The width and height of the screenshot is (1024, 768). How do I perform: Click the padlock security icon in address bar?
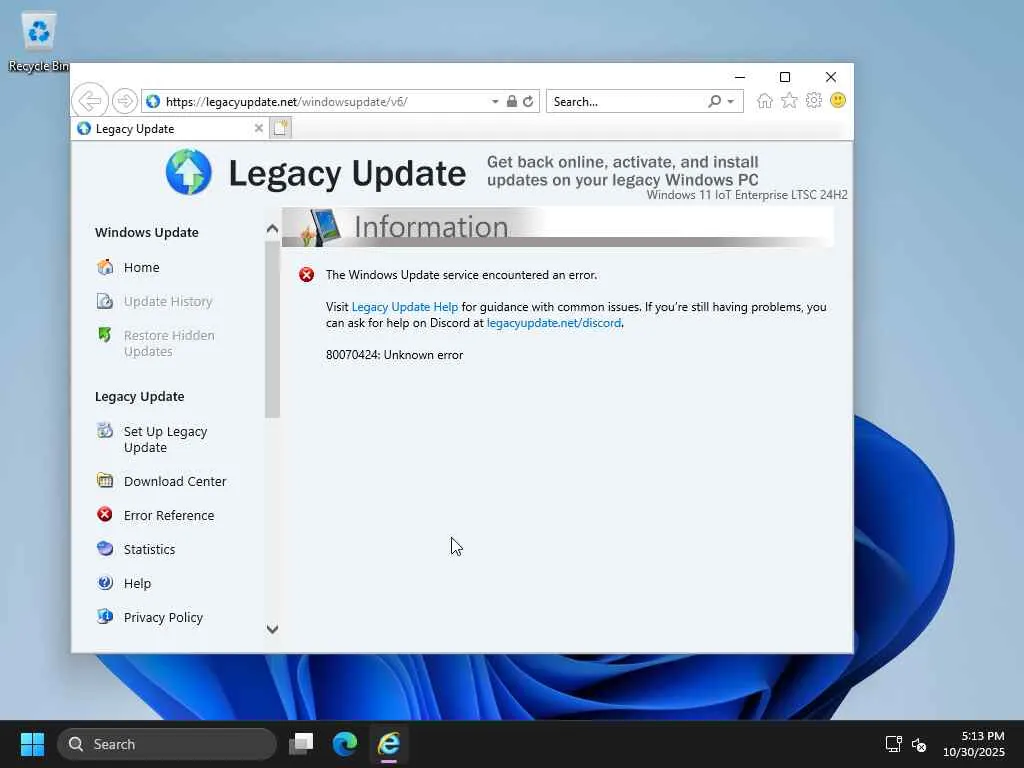pos(512,101)
